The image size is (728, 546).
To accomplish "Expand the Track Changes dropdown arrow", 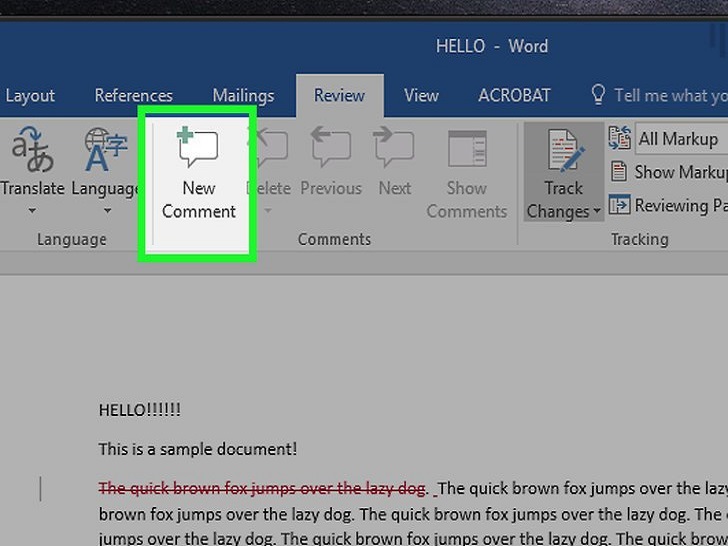I will tap(596, 211).
